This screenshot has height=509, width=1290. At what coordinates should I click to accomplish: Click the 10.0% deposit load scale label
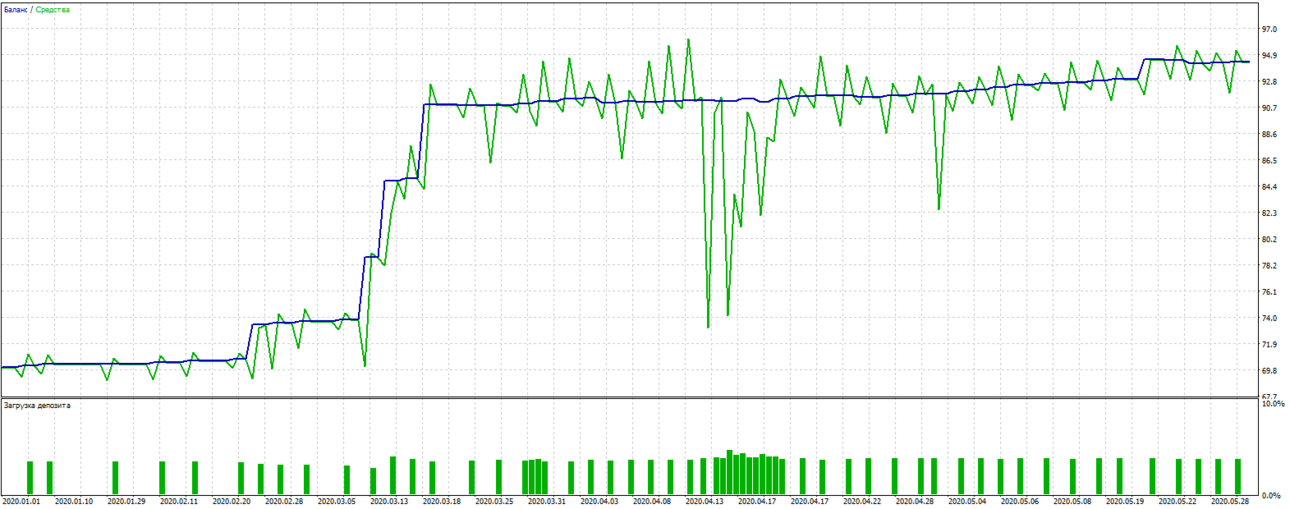click(1274, 404)
